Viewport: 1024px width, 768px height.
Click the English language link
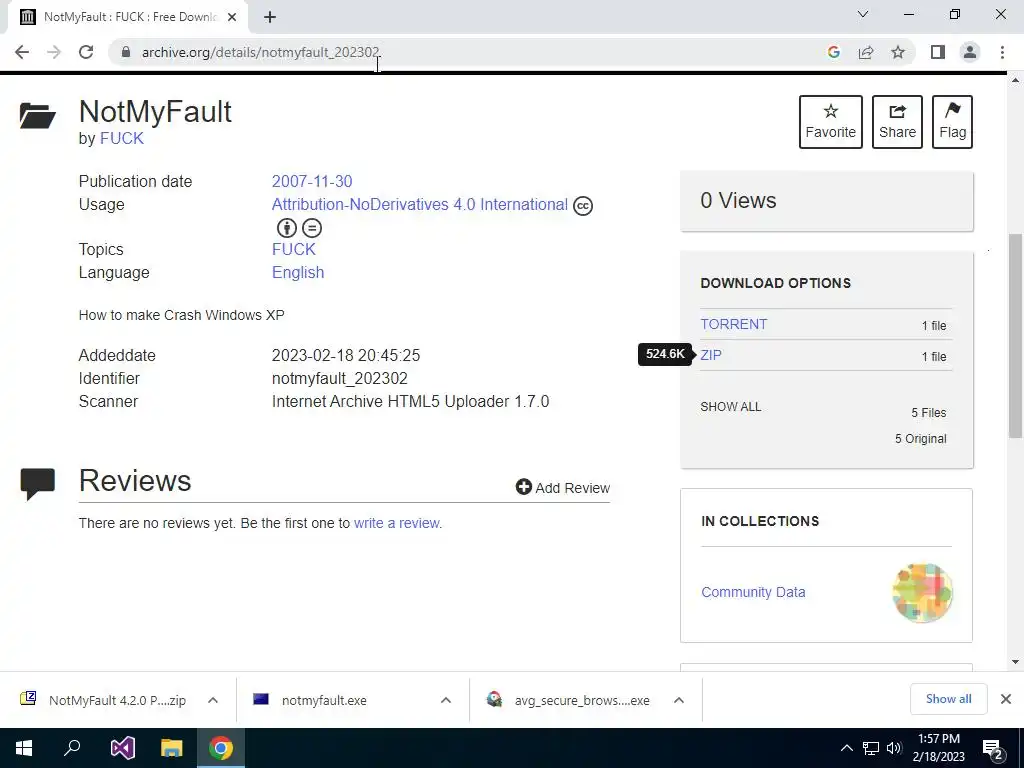(x=298, y=272)
